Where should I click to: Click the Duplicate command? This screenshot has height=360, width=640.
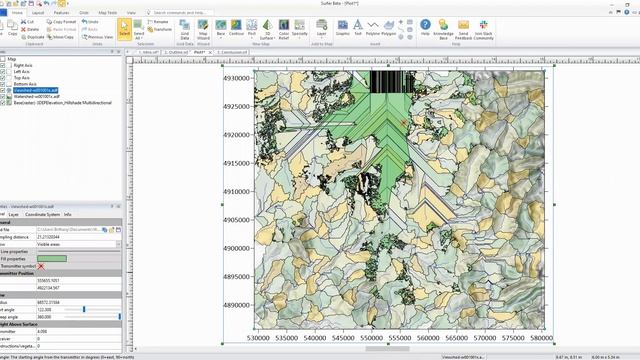33,37
